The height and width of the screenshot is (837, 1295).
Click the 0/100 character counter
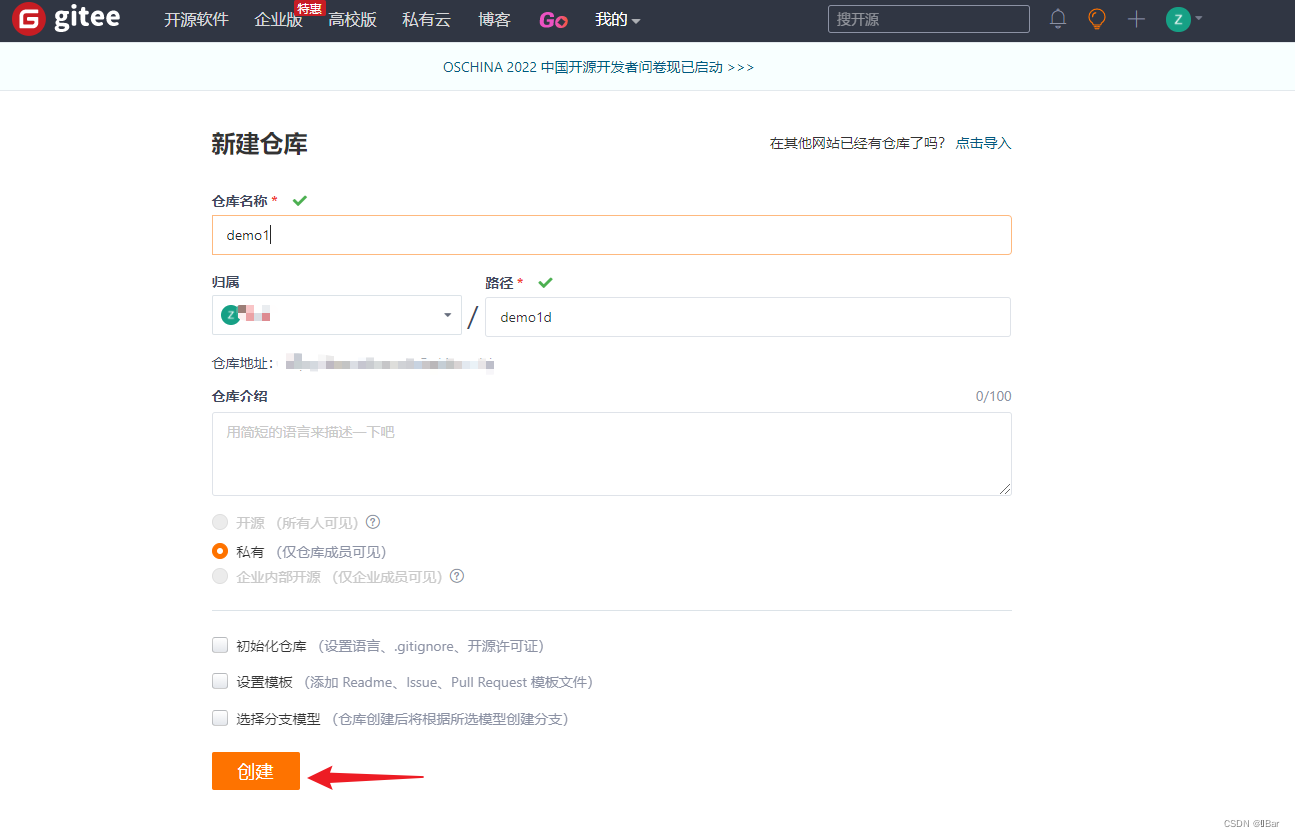tap(993, 396)
